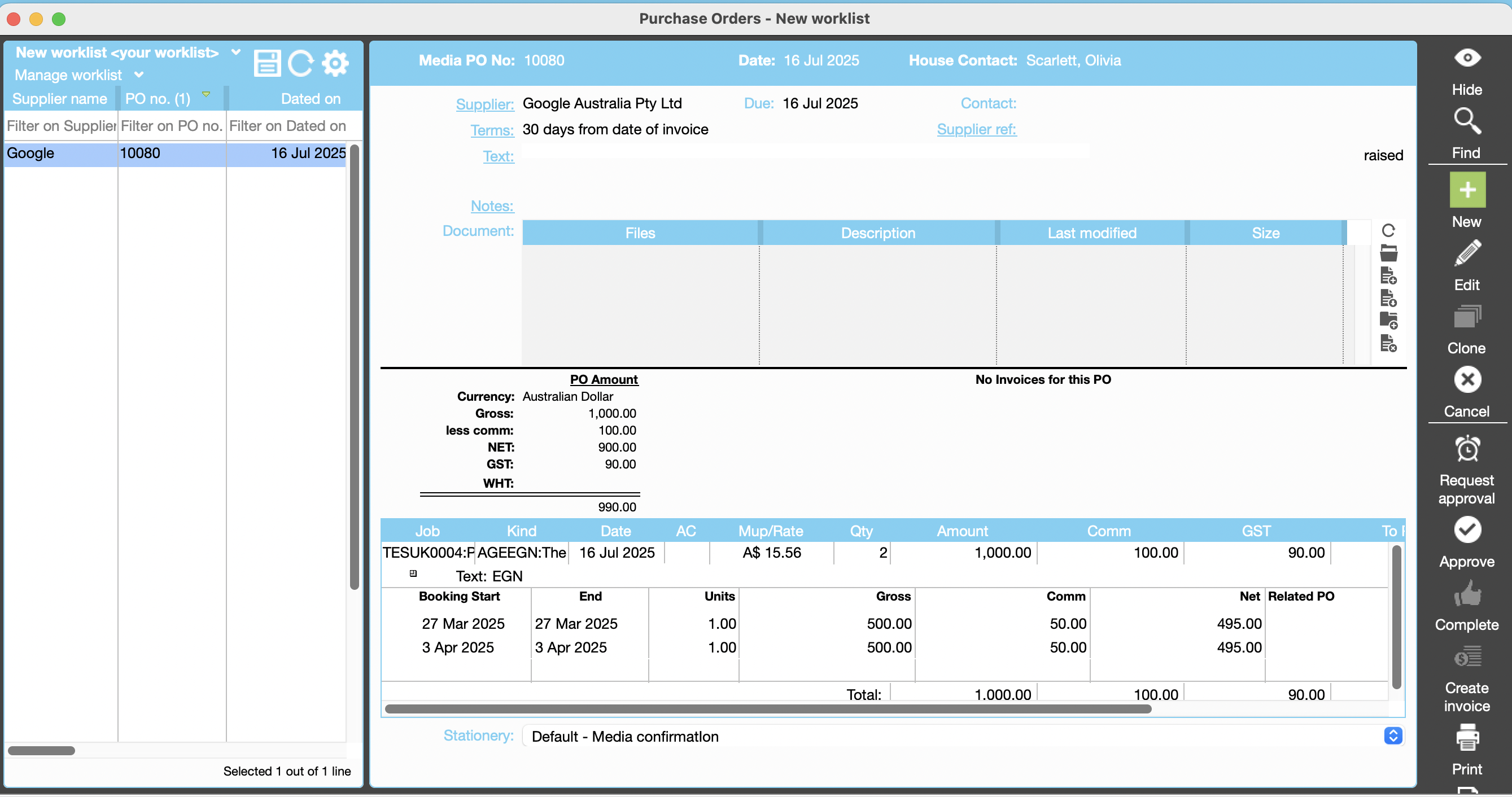Click the TESUK0004 job cell
Image resolution: width=1512 pixels, height=797 pixels.
click(428, 553)
